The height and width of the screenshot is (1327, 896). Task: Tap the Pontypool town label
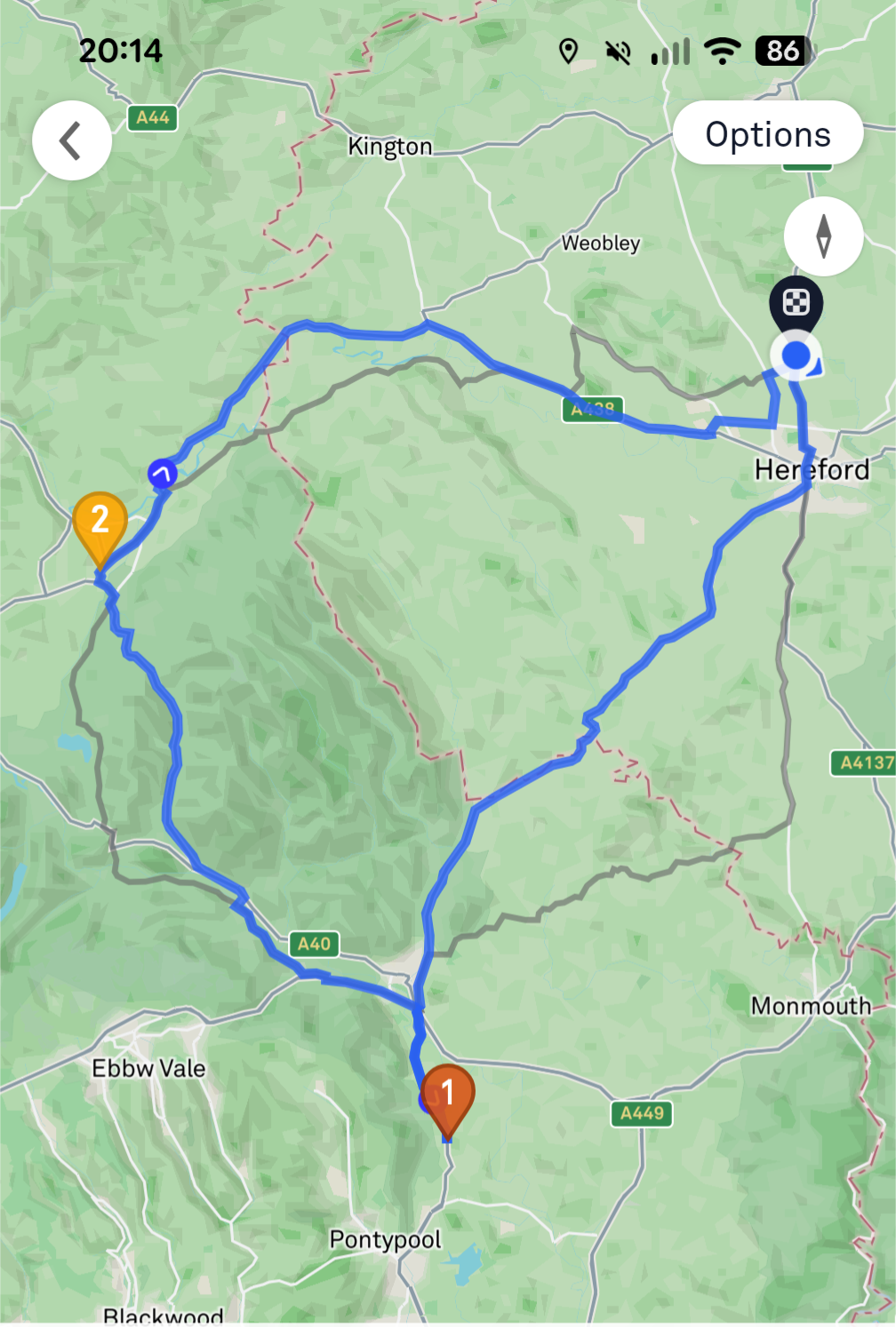click(385, 1240)
